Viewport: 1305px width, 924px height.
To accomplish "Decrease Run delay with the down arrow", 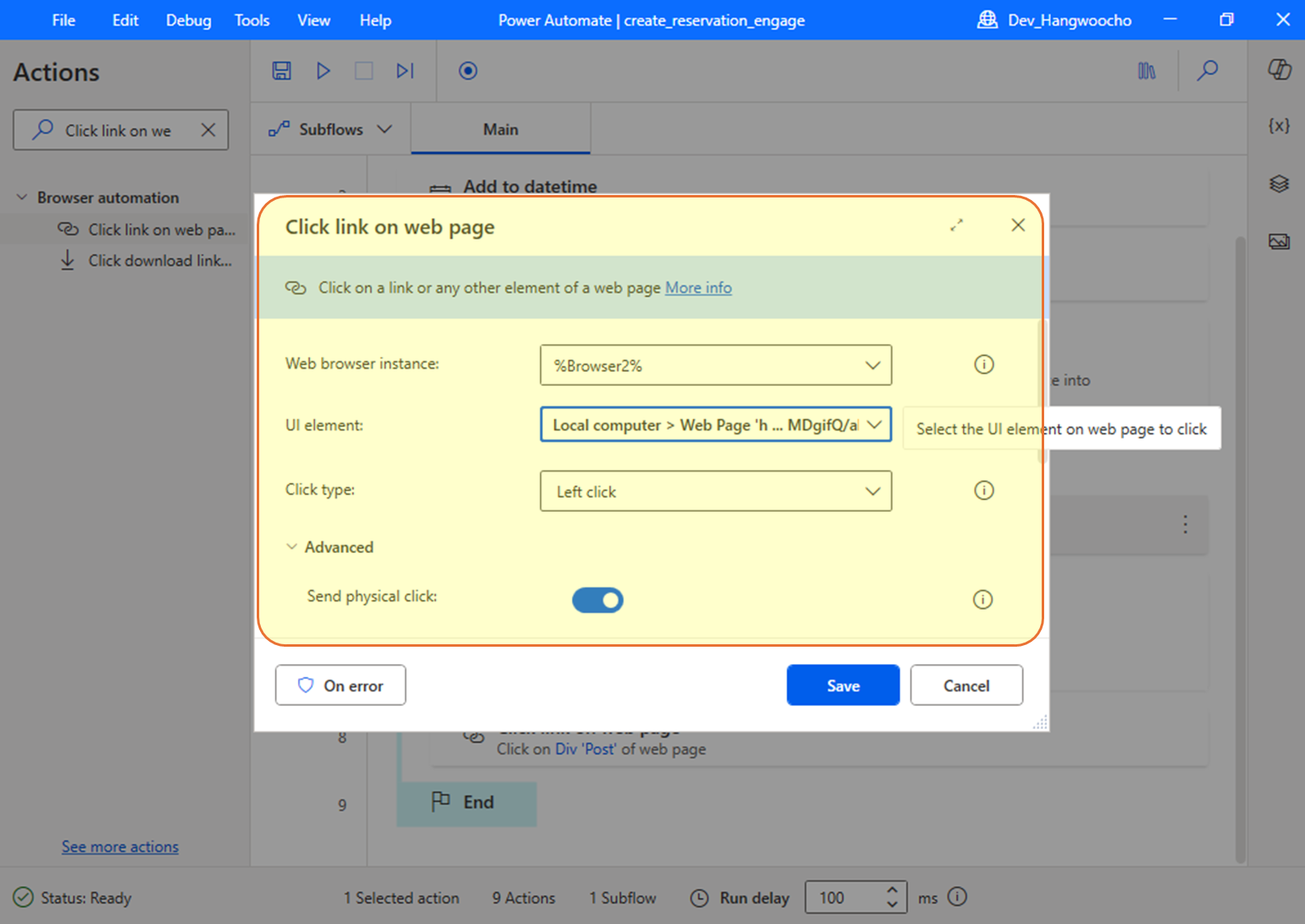I will (892, 905).
